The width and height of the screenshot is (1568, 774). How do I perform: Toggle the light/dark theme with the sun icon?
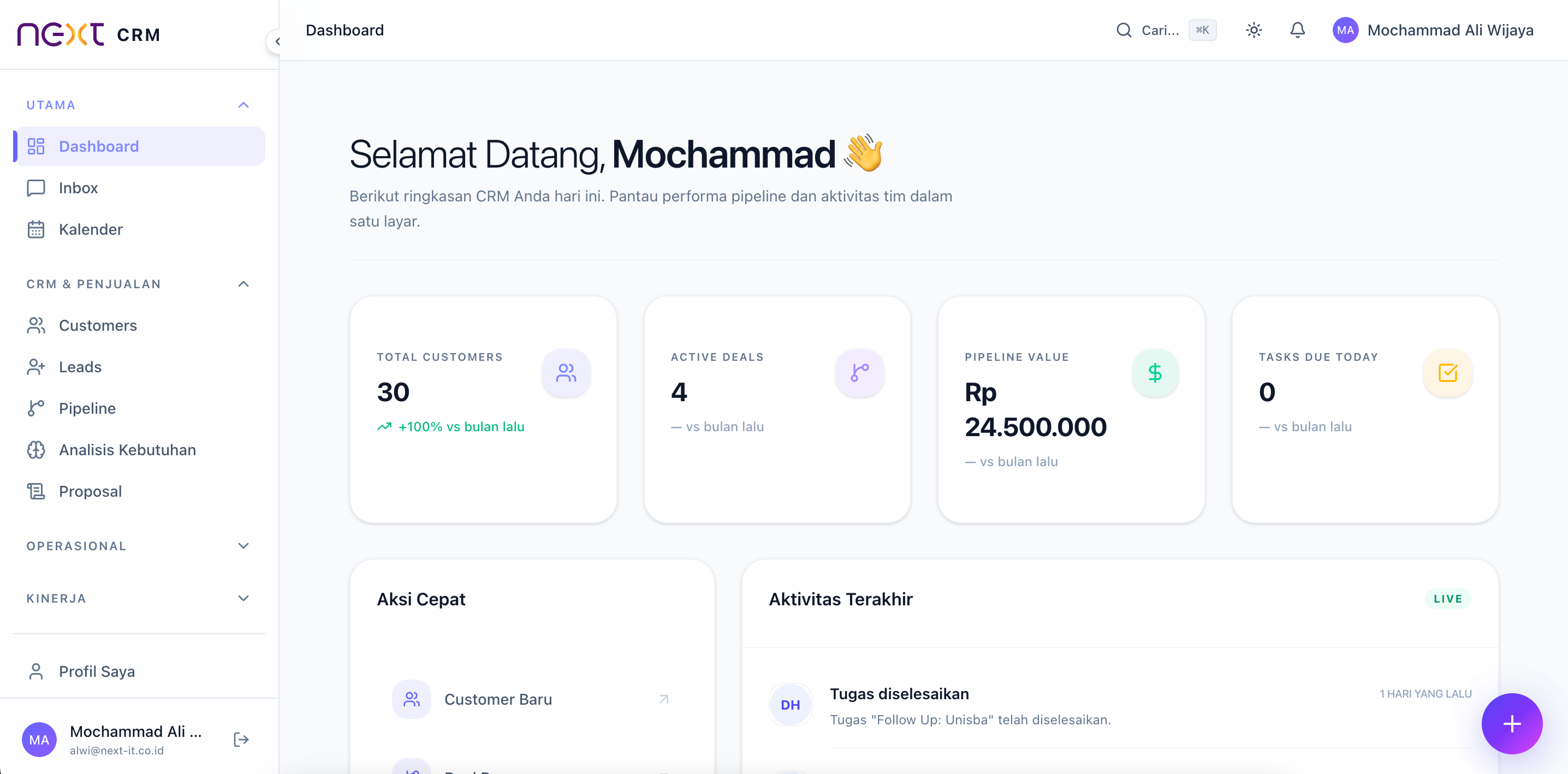1254,30
